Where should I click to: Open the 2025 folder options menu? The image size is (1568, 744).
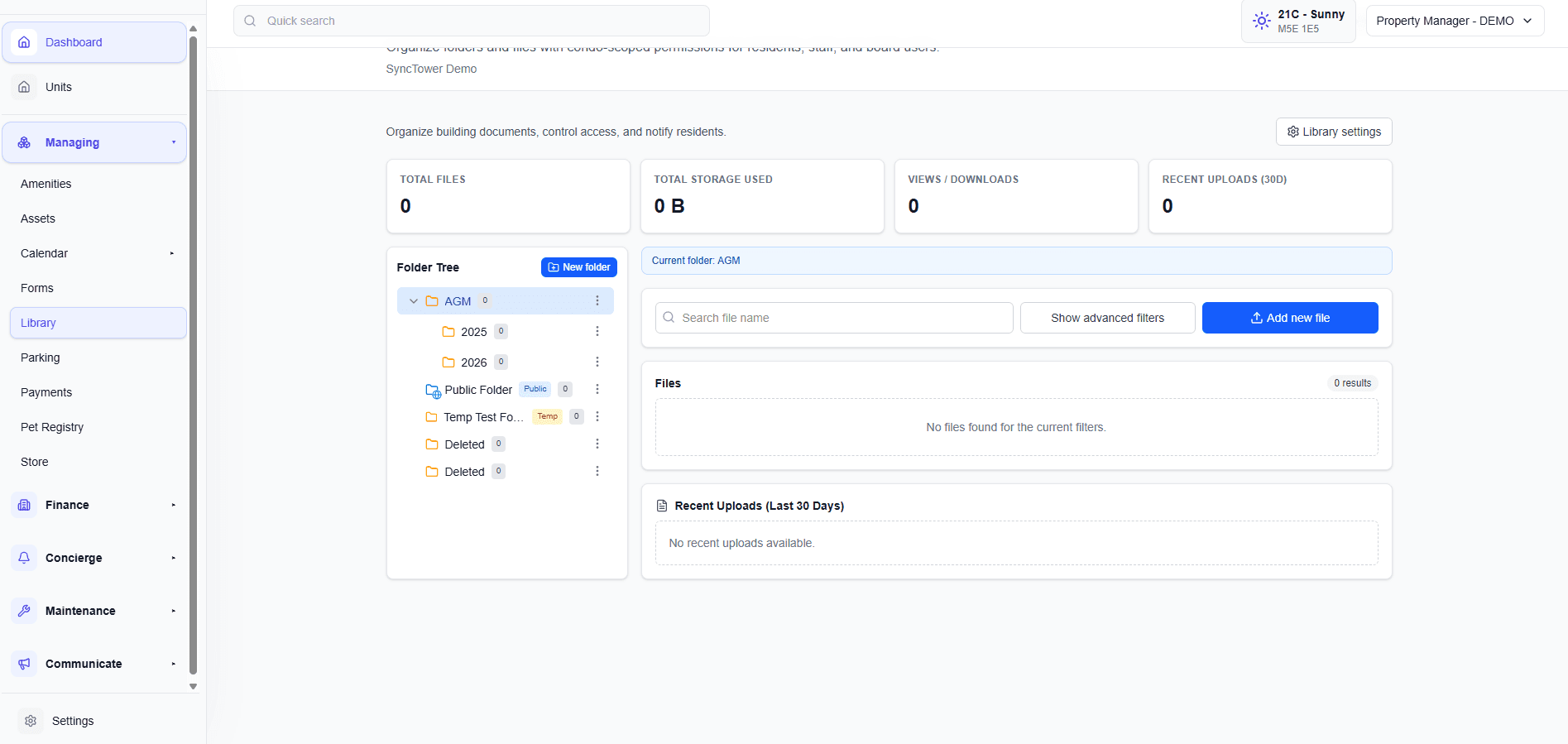point(597,331)
